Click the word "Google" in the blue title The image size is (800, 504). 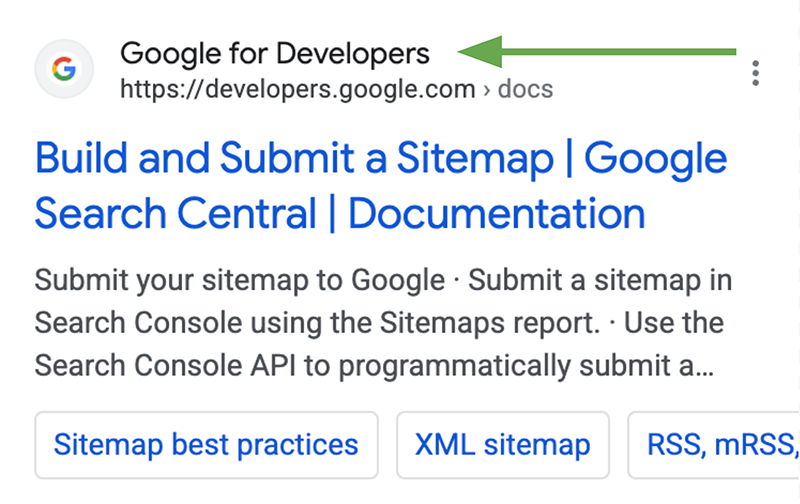[x=655, y=160]
